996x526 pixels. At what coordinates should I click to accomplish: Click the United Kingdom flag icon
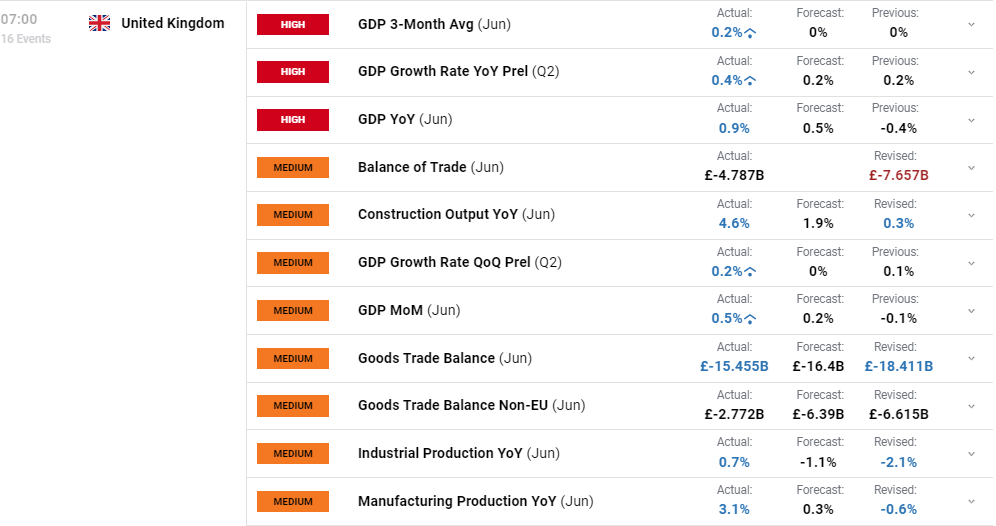point(99,24)
